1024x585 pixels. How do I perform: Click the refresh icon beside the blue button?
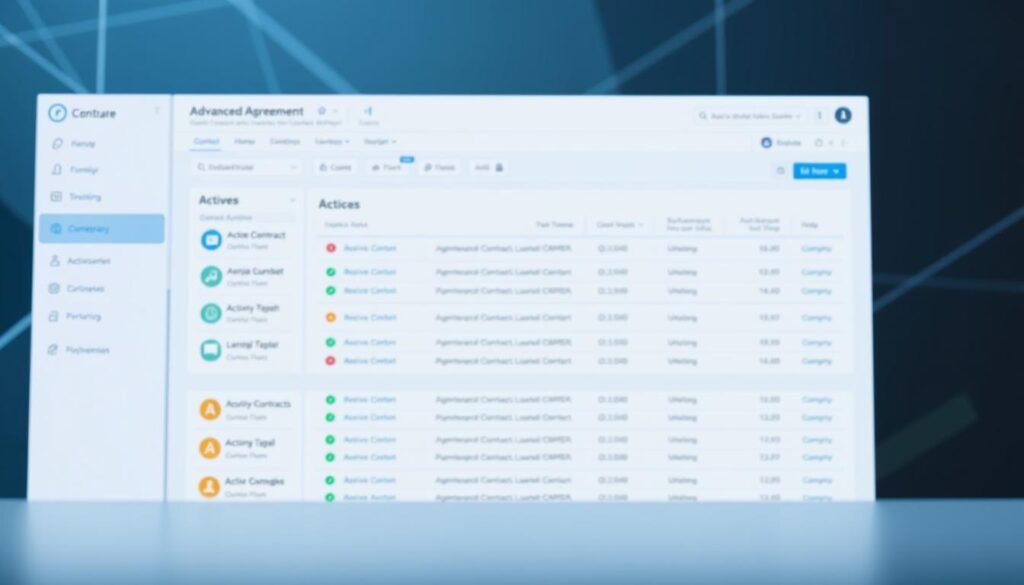pos(780,171)
